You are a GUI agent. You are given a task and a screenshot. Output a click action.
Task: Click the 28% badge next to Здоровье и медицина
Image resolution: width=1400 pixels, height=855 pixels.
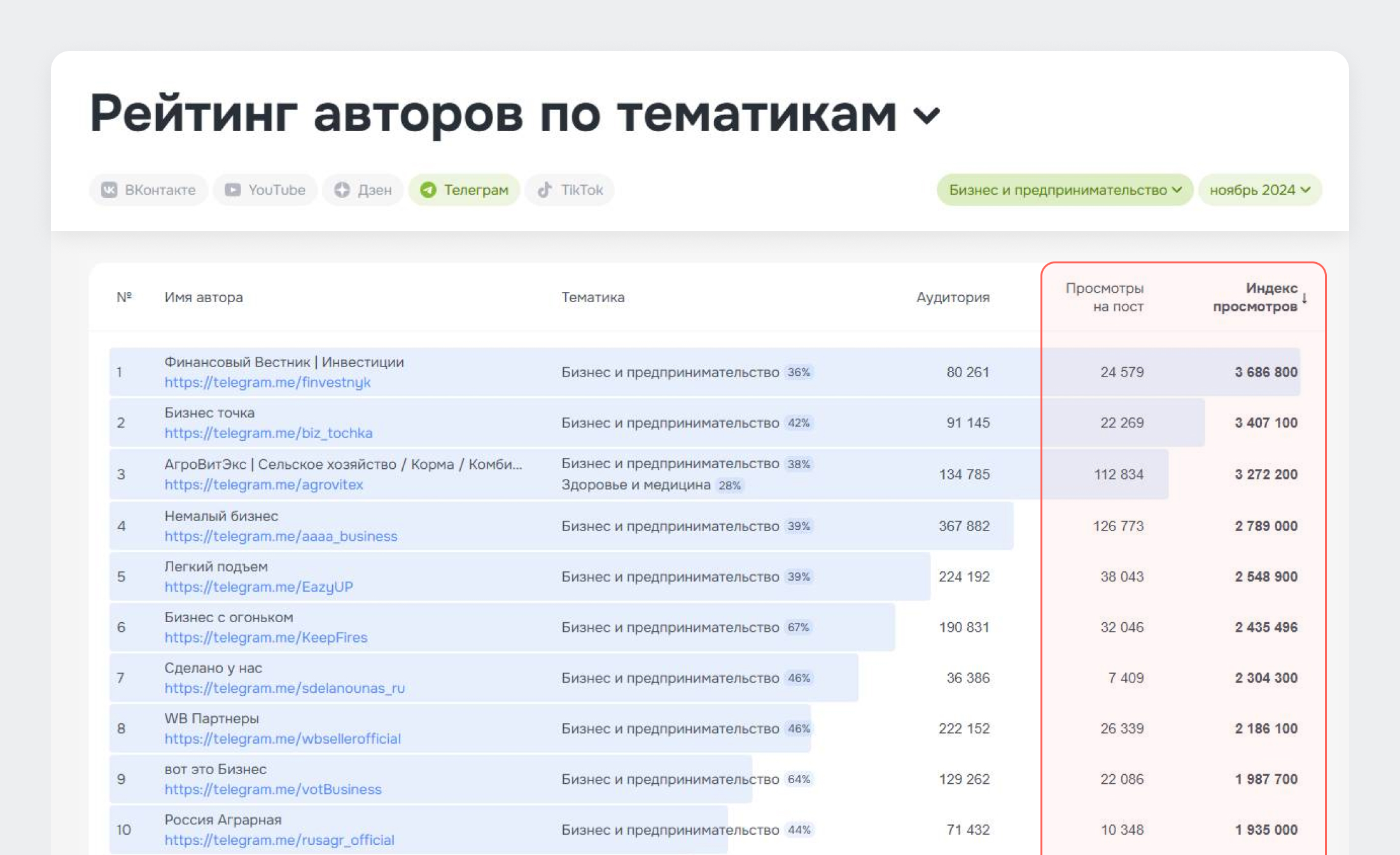click(x=729, y=485)
